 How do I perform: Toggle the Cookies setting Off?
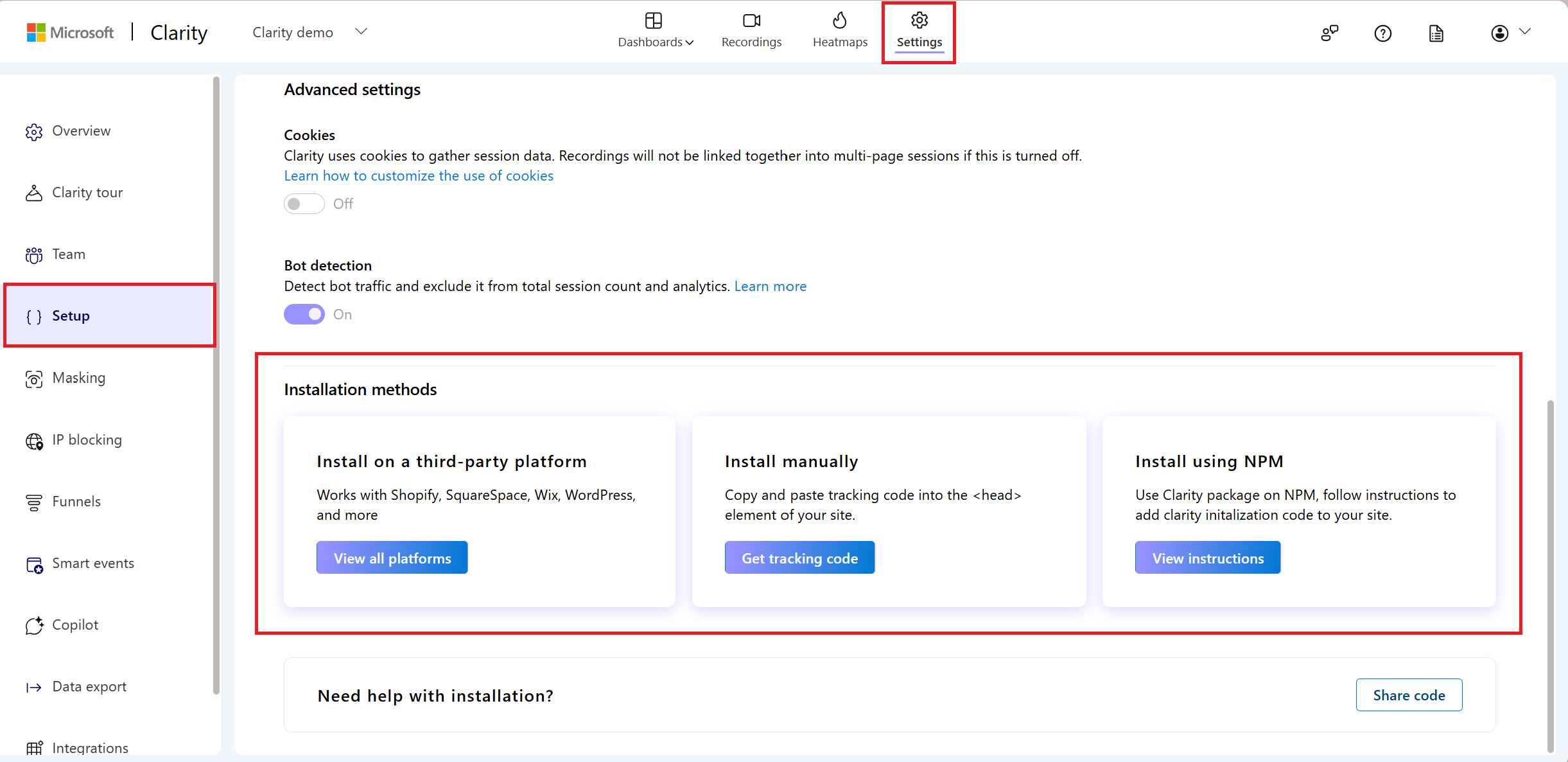(303, 204)
